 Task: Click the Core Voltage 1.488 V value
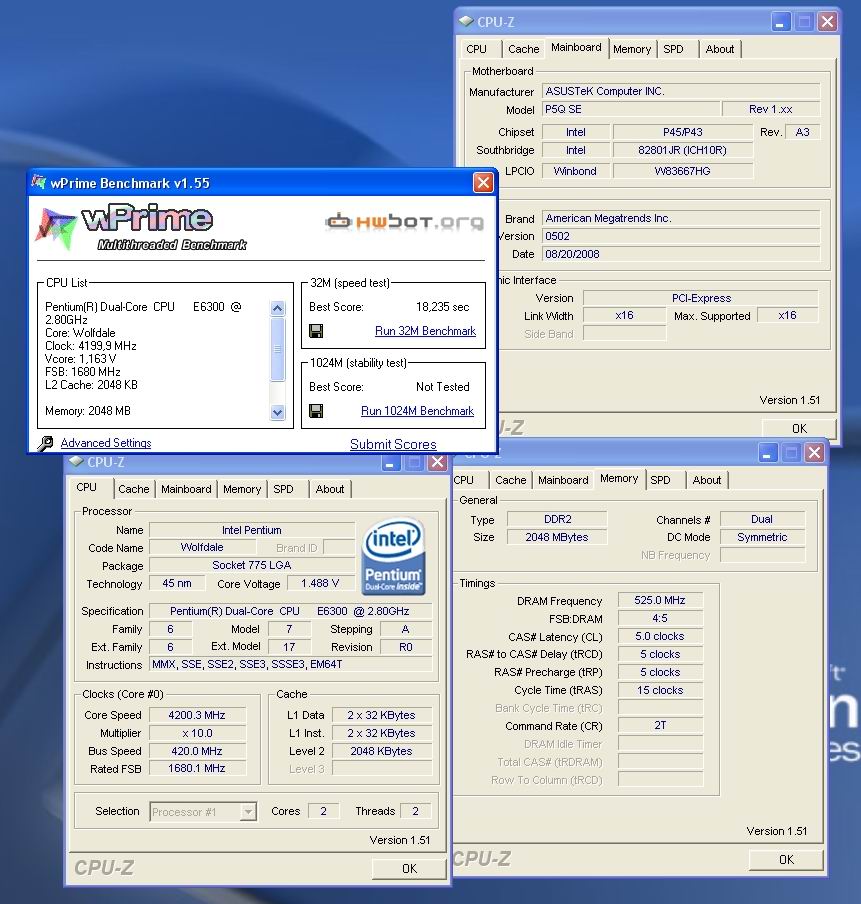click(x=320, y=583)
